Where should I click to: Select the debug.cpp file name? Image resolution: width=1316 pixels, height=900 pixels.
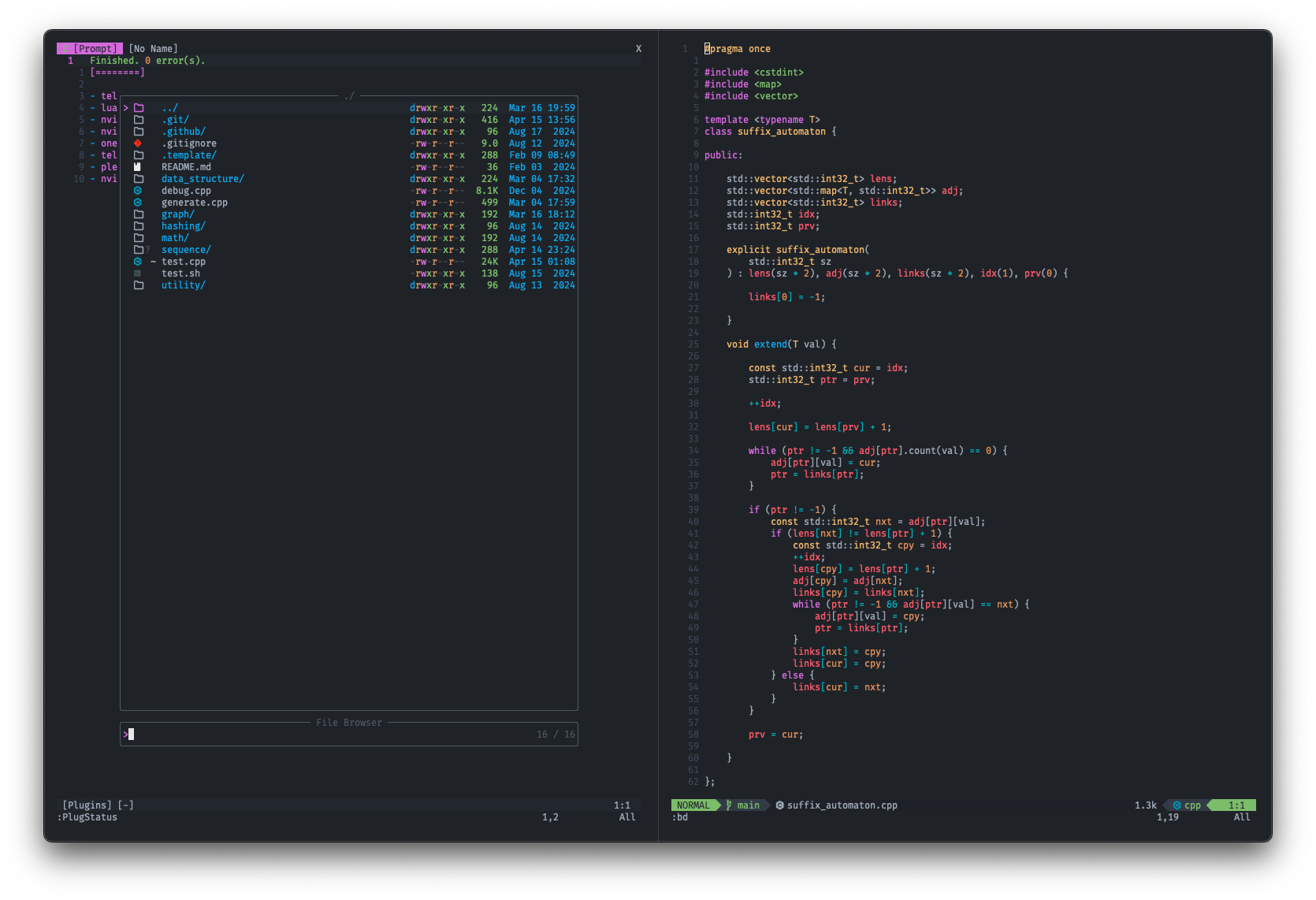[x=186, y=191]
